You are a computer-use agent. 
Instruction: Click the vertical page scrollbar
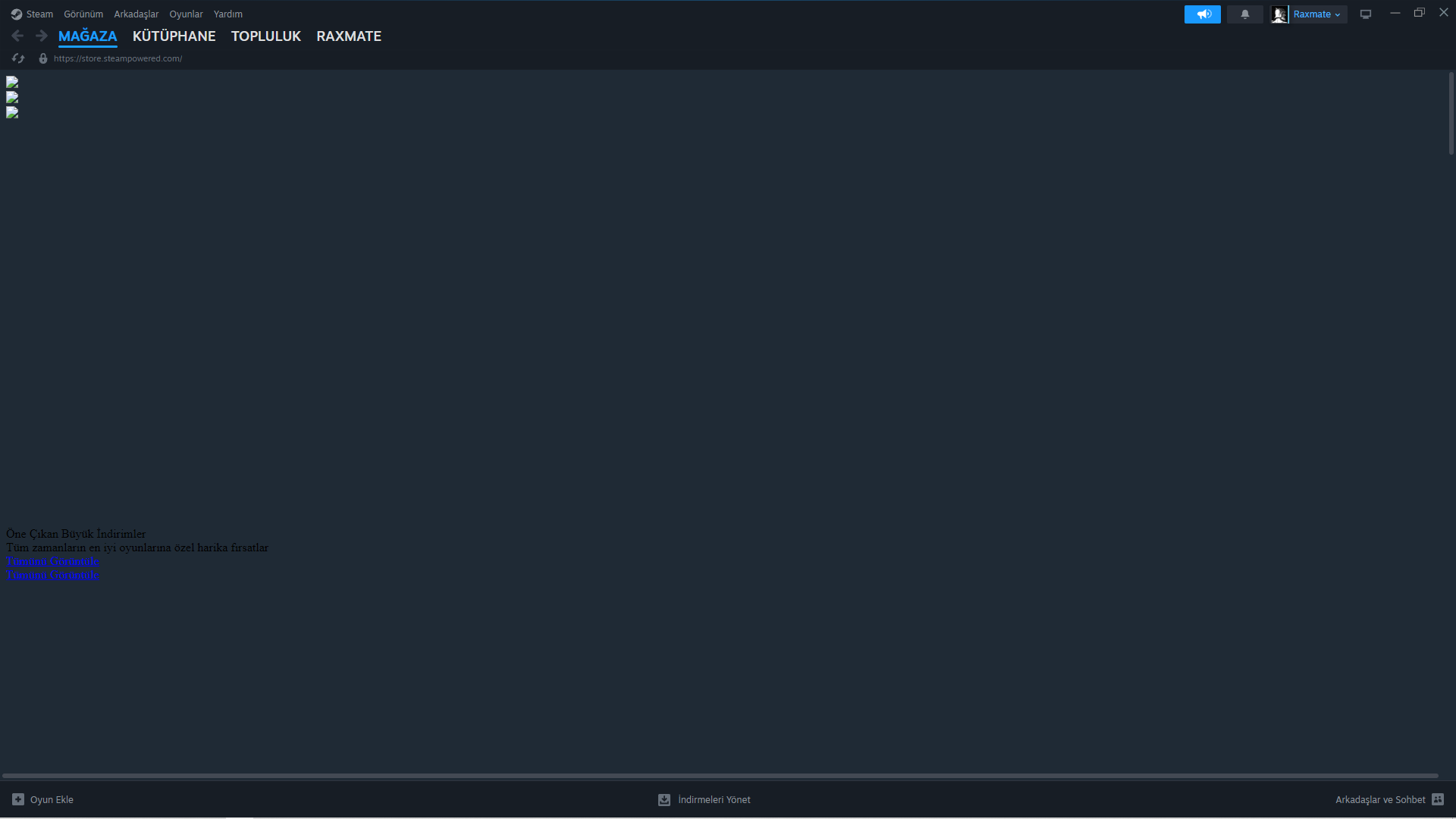pos(1451,114)
